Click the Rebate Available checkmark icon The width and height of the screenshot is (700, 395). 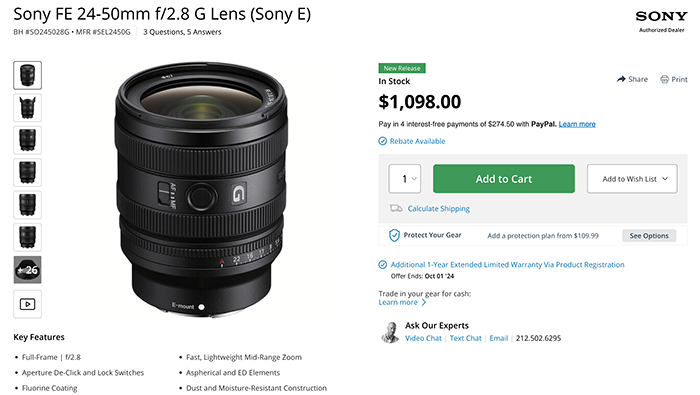pos(383,141)
